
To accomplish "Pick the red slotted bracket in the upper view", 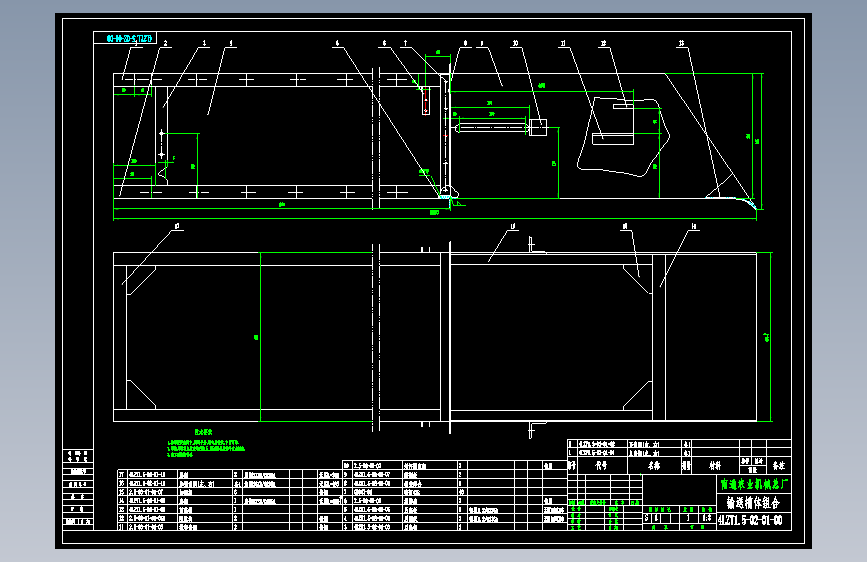I will (x=426, y=101).
